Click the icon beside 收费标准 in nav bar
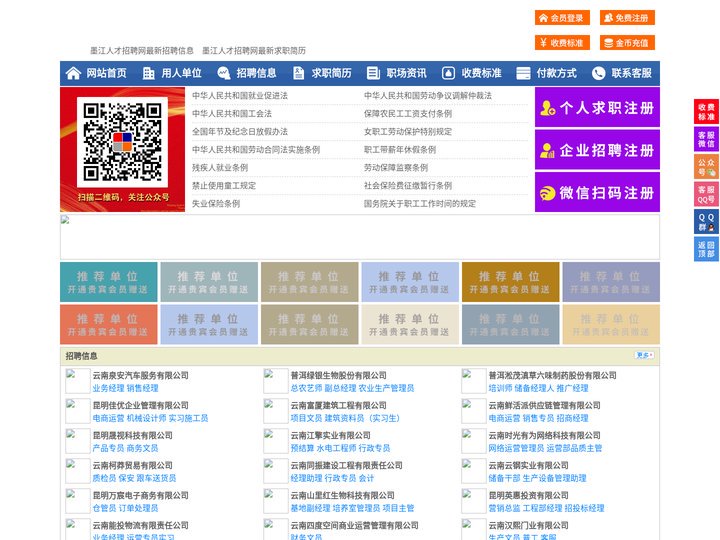 (448, 73)
